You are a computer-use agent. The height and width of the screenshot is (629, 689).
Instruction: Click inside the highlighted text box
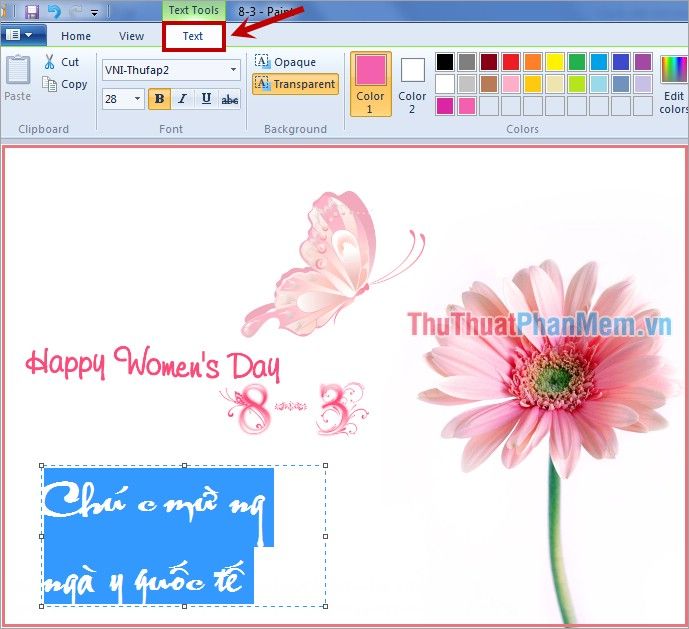(x=184, y=536)
